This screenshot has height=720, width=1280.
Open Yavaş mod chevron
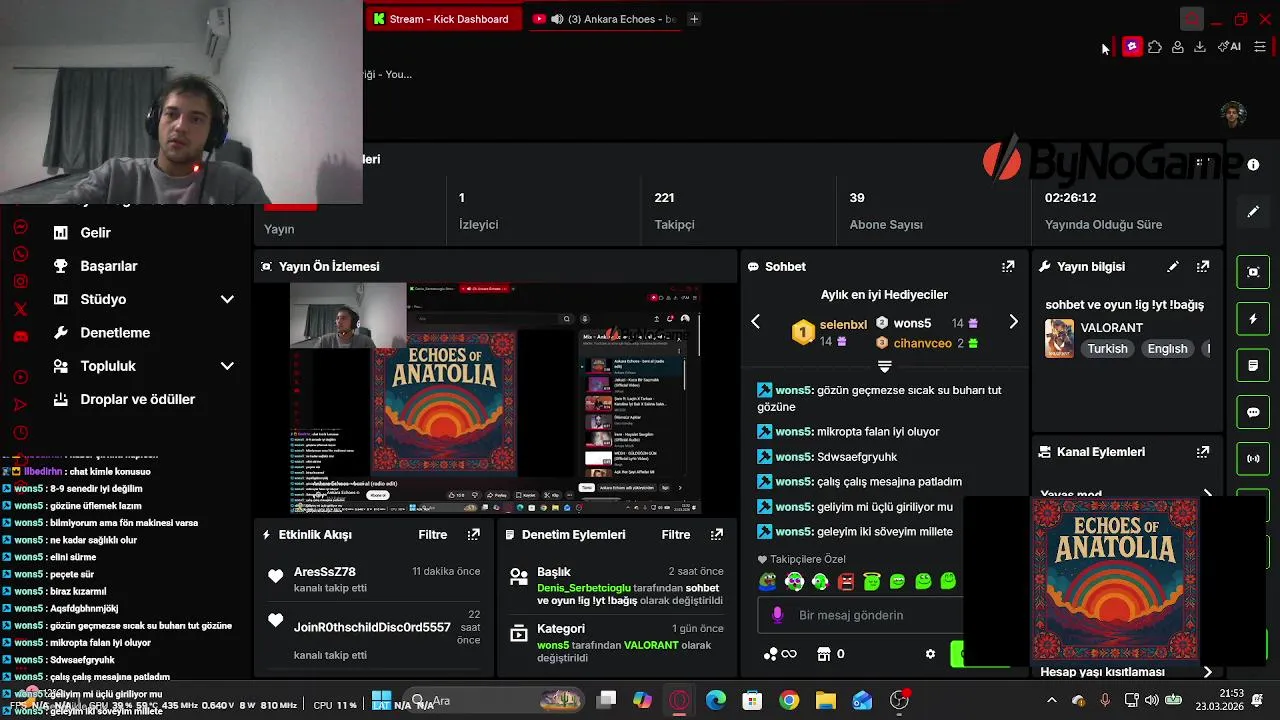1208,494
